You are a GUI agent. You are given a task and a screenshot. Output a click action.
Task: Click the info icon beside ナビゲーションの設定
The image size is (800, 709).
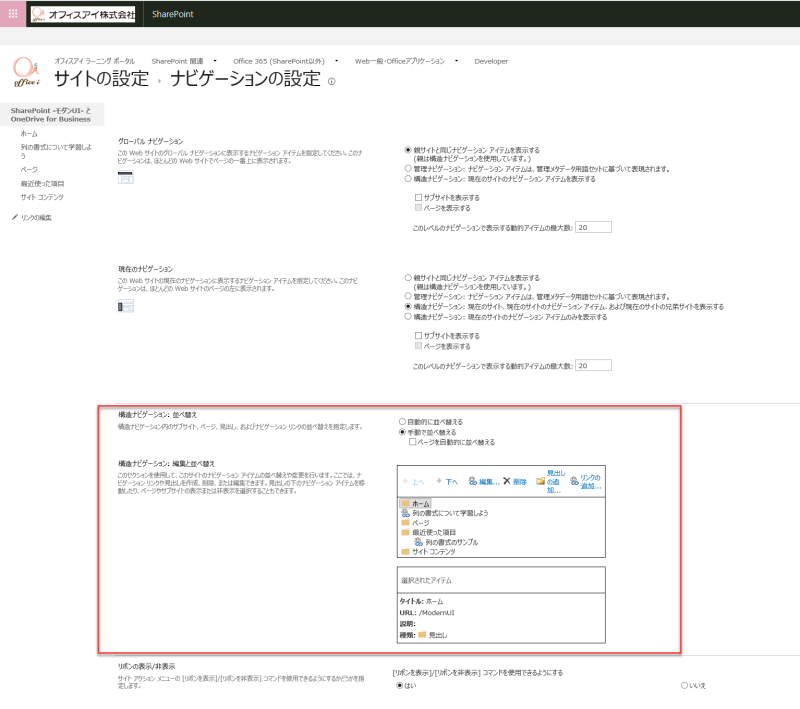(332, 81)
